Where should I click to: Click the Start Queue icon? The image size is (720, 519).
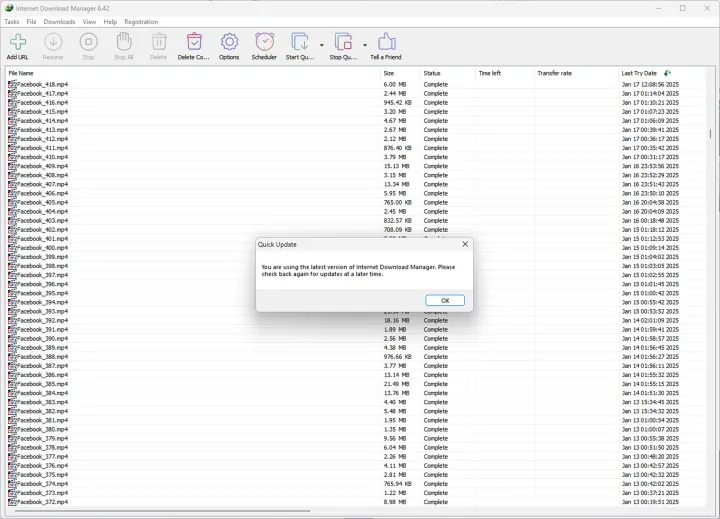tap(300, 42)
